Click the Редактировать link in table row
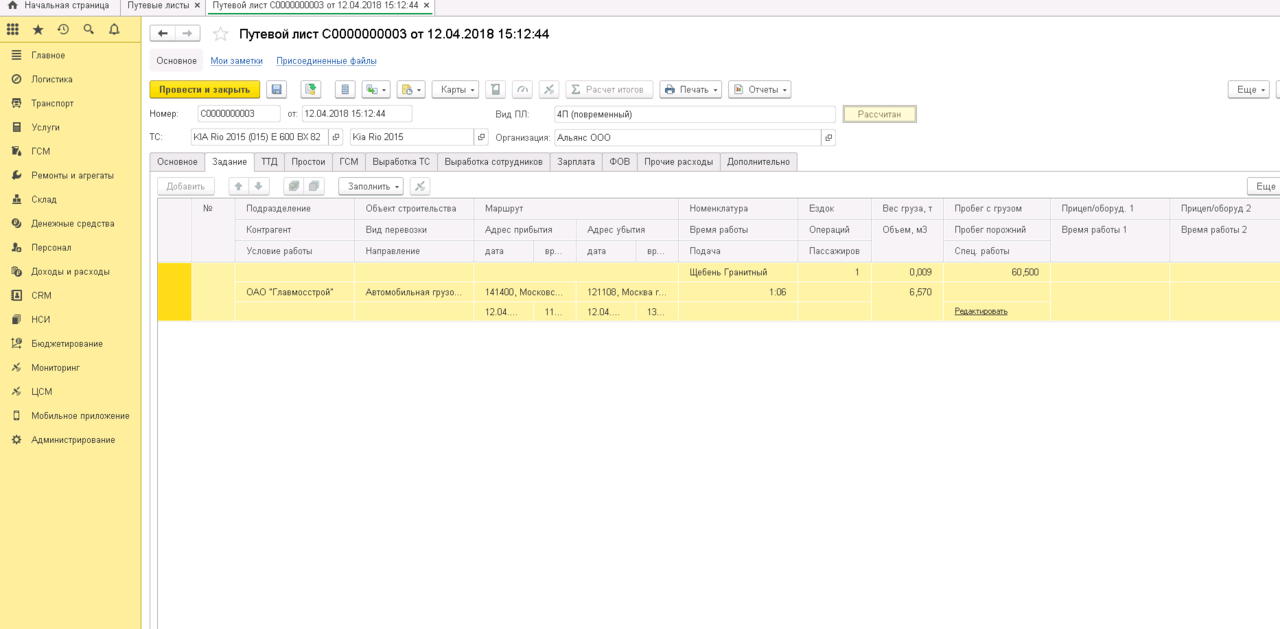 [x=981, y=311]
